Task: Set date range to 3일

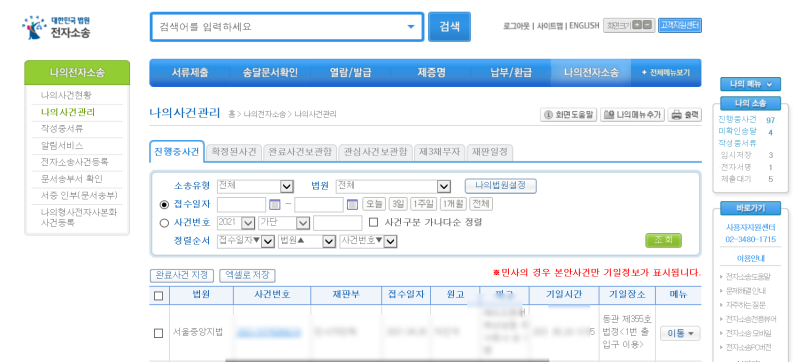Action: (x=398, y=204)
